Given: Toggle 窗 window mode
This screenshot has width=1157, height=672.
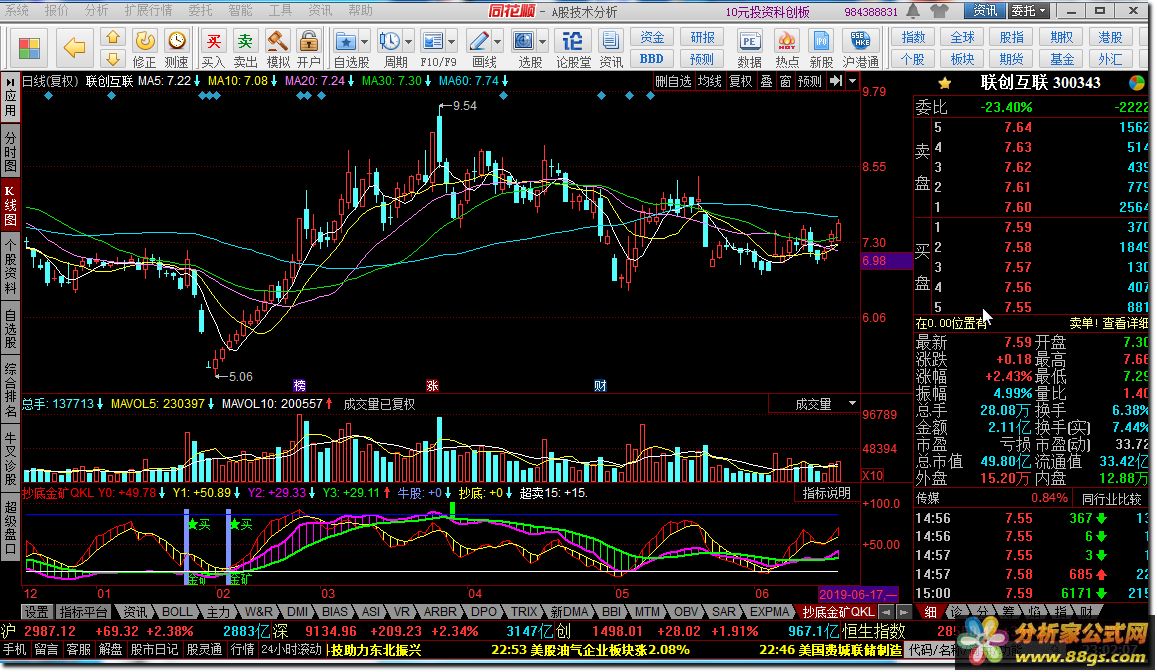Looking at the screenshot, I should [x=785, y=81].
